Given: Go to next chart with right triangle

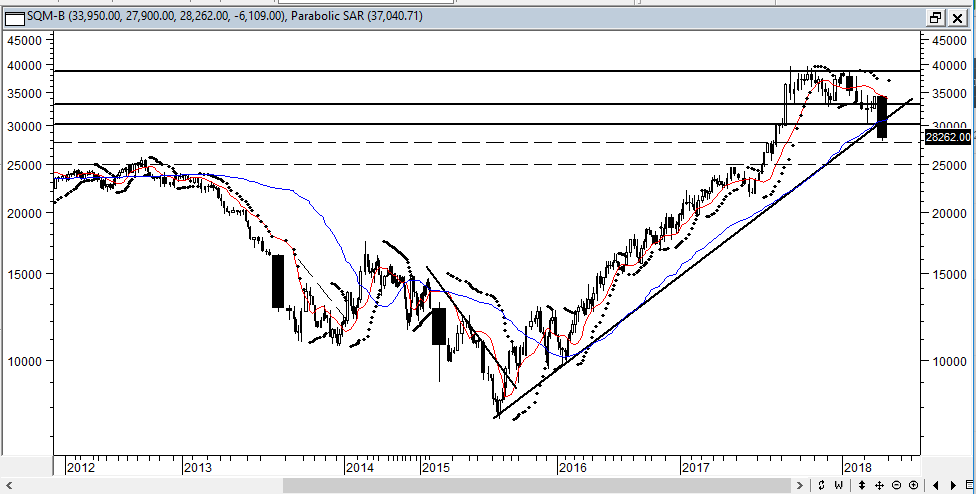Looking at the screenshot, I should [x=953, y=485].
